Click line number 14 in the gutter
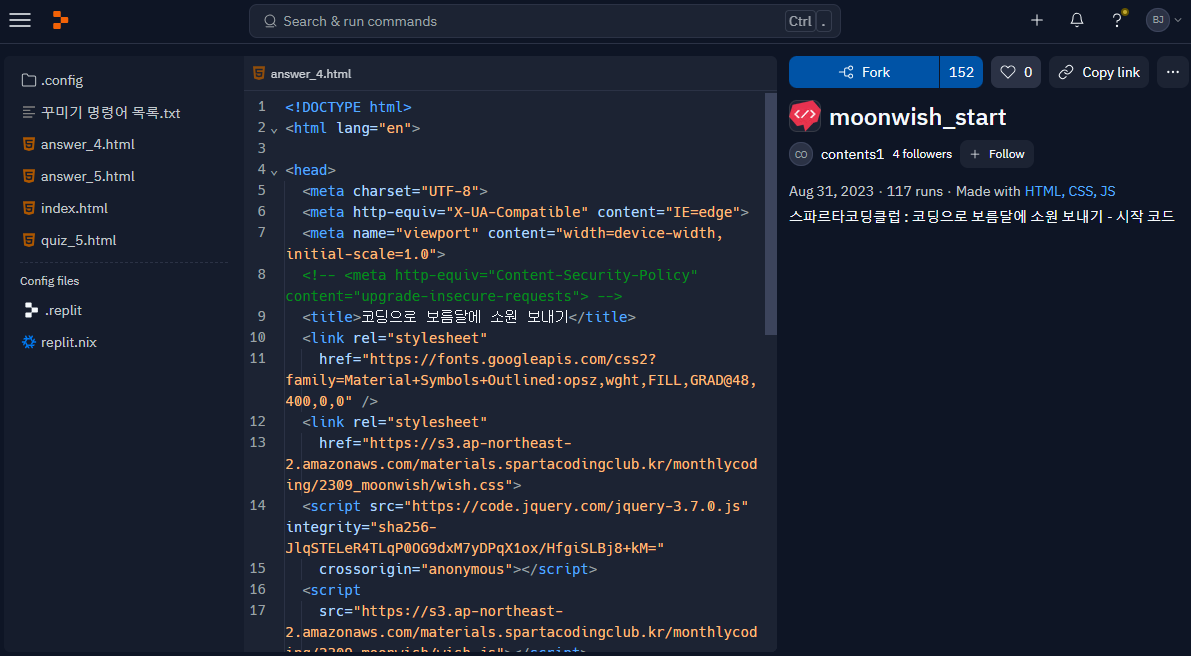This screenshot has width=1191, height=656. coord(257,505)
